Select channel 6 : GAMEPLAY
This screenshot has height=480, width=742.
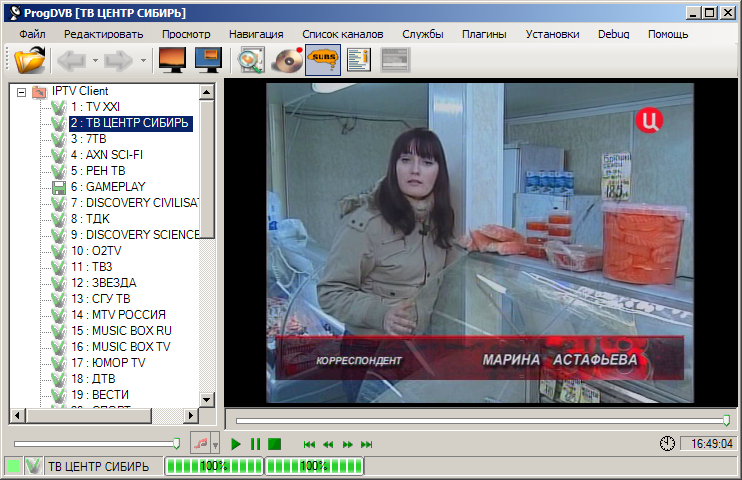(x=108, y=187)
